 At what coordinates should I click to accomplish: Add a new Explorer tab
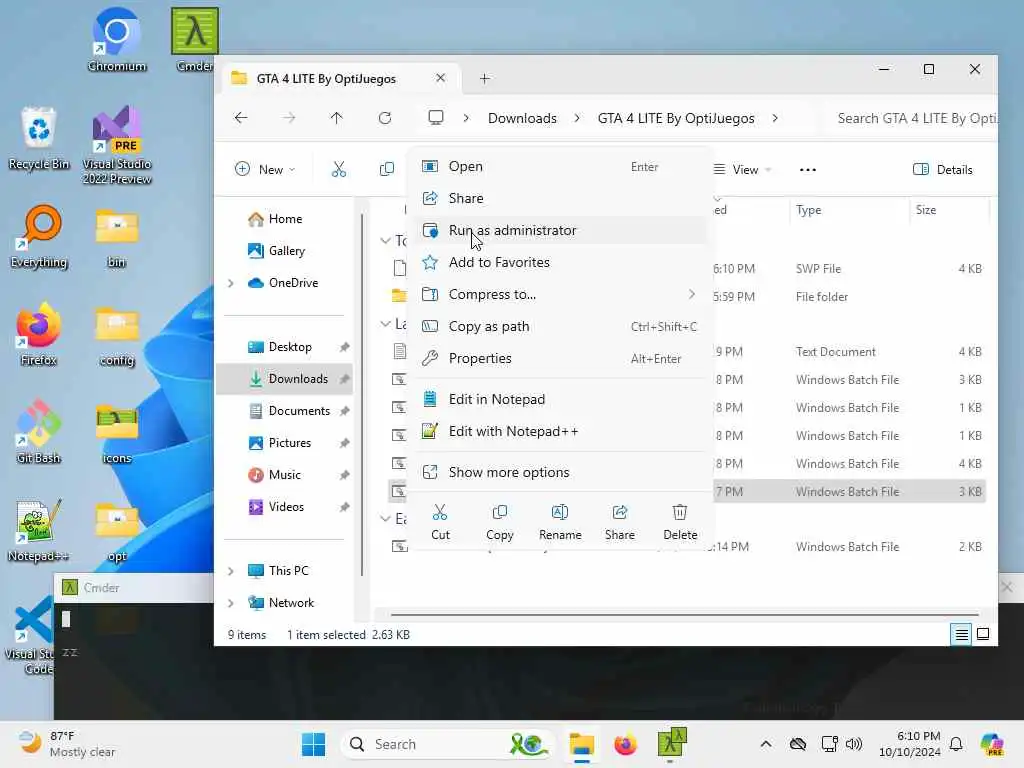484,78
